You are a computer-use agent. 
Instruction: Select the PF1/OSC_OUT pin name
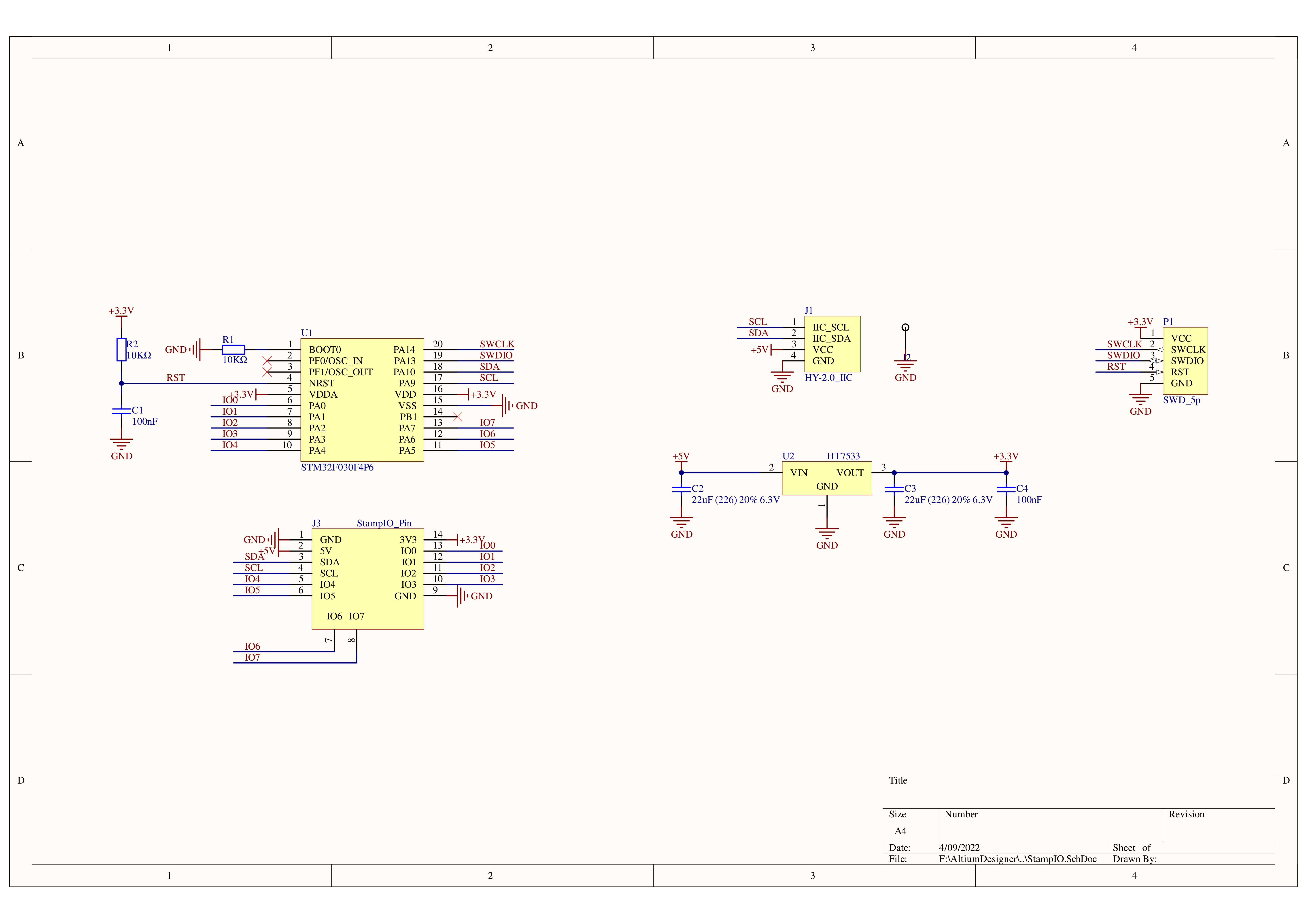pos(341,372)
